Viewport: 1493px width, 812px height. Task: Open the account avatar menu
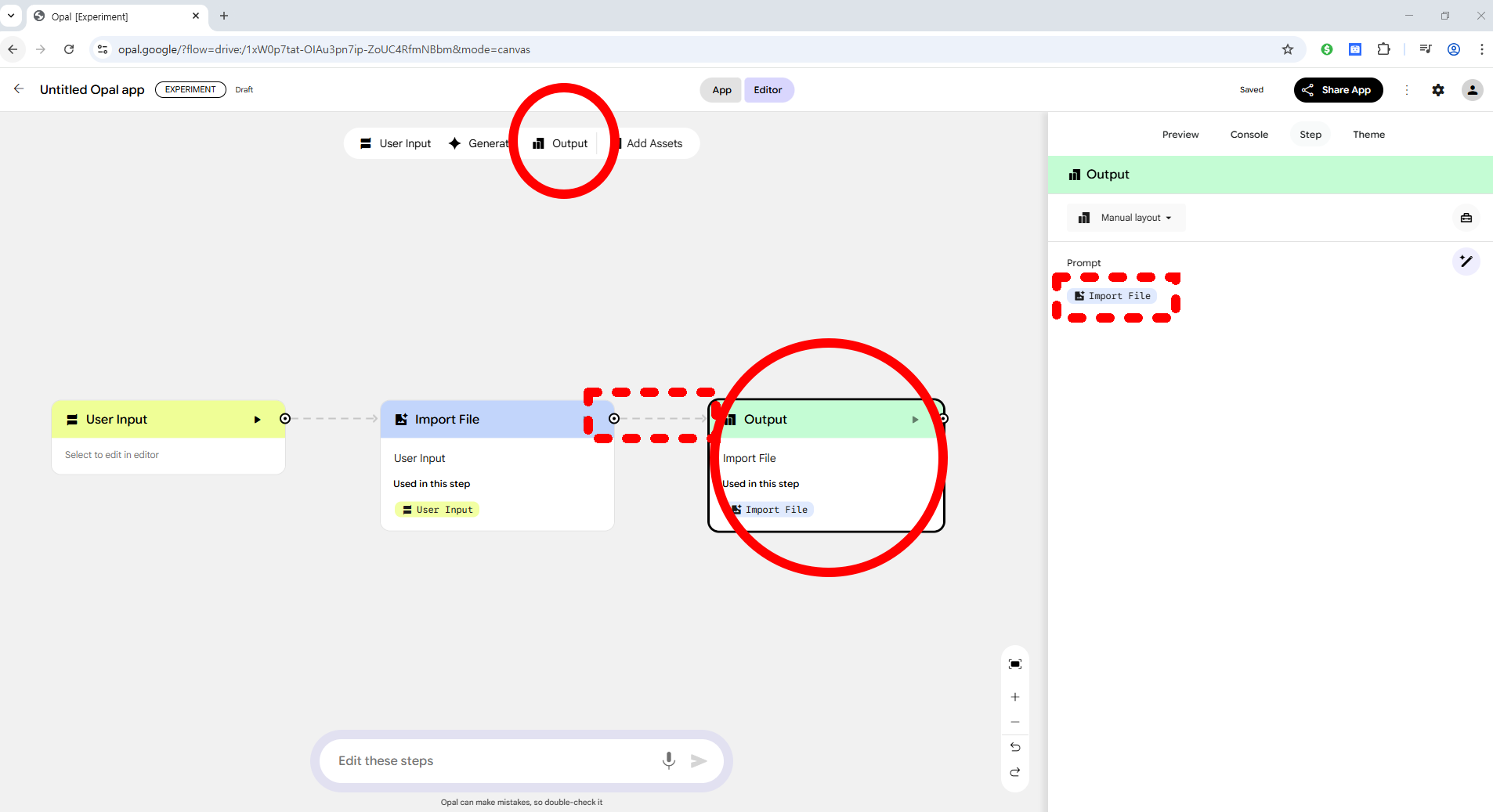(1473, 90)
